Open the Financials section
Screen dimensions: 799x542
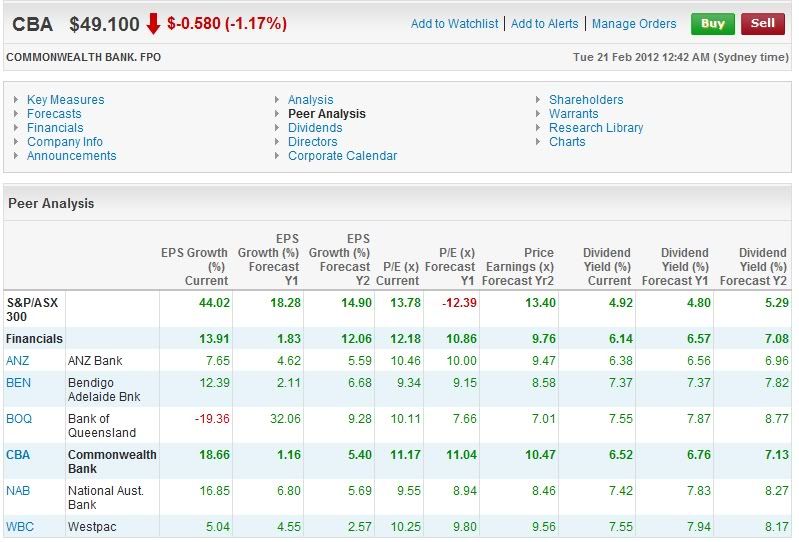pyautogui.click(x=55, y=128)
